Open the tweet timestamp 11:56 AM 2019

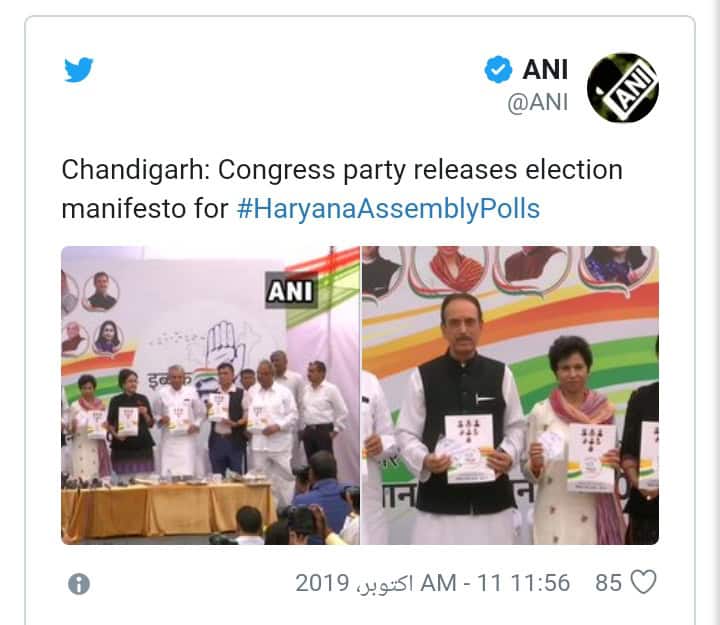coord(432,583)
